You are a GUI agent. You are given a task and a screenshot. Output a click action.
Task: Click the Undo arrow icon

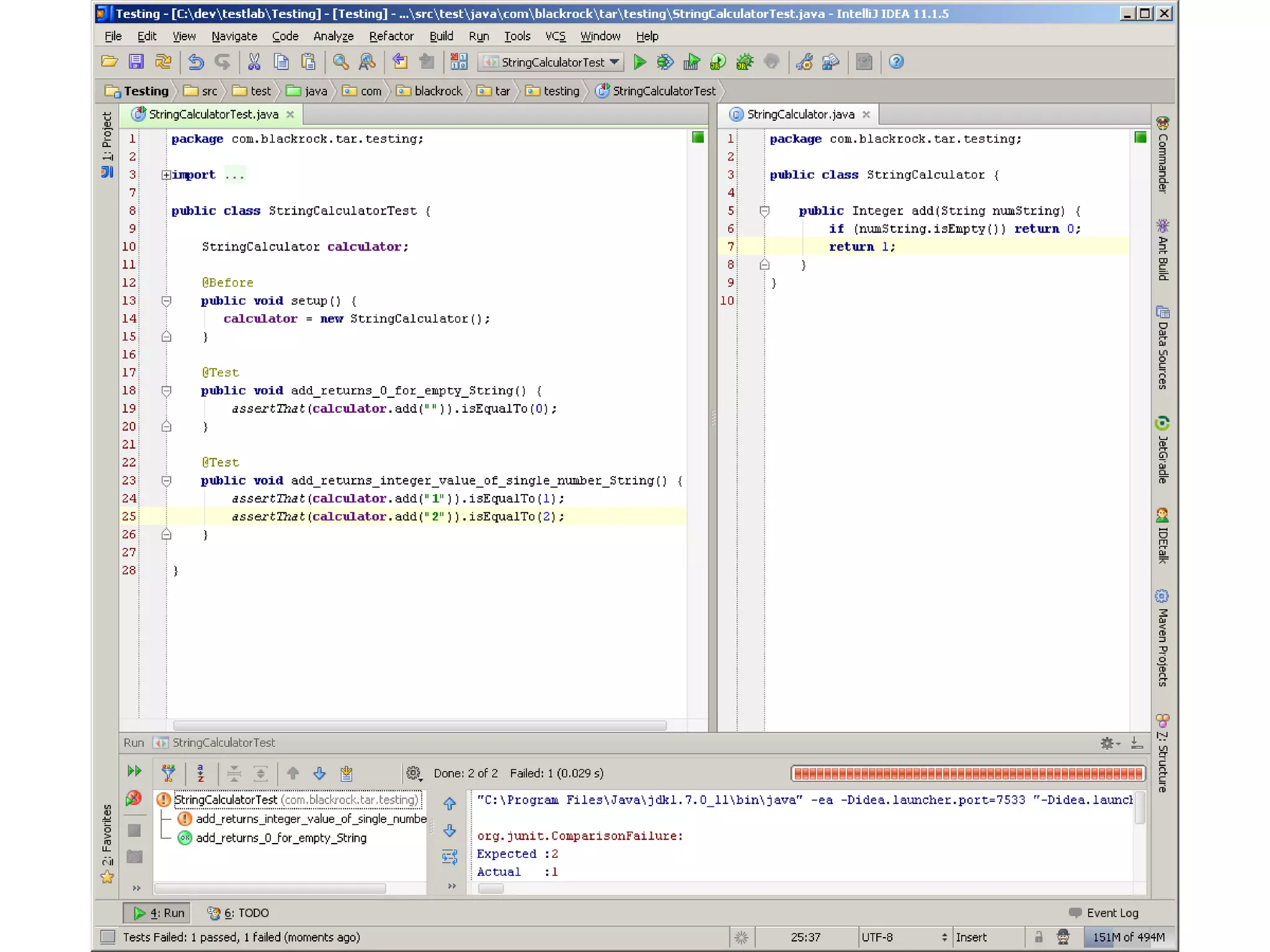click(x=196, y=62)
